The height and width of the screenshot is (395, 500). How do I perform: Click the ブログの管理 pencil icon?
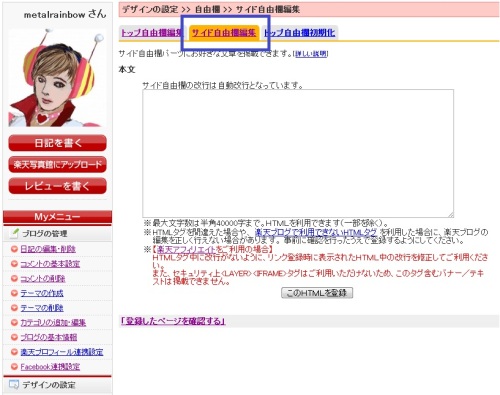[x=14, y=233]
